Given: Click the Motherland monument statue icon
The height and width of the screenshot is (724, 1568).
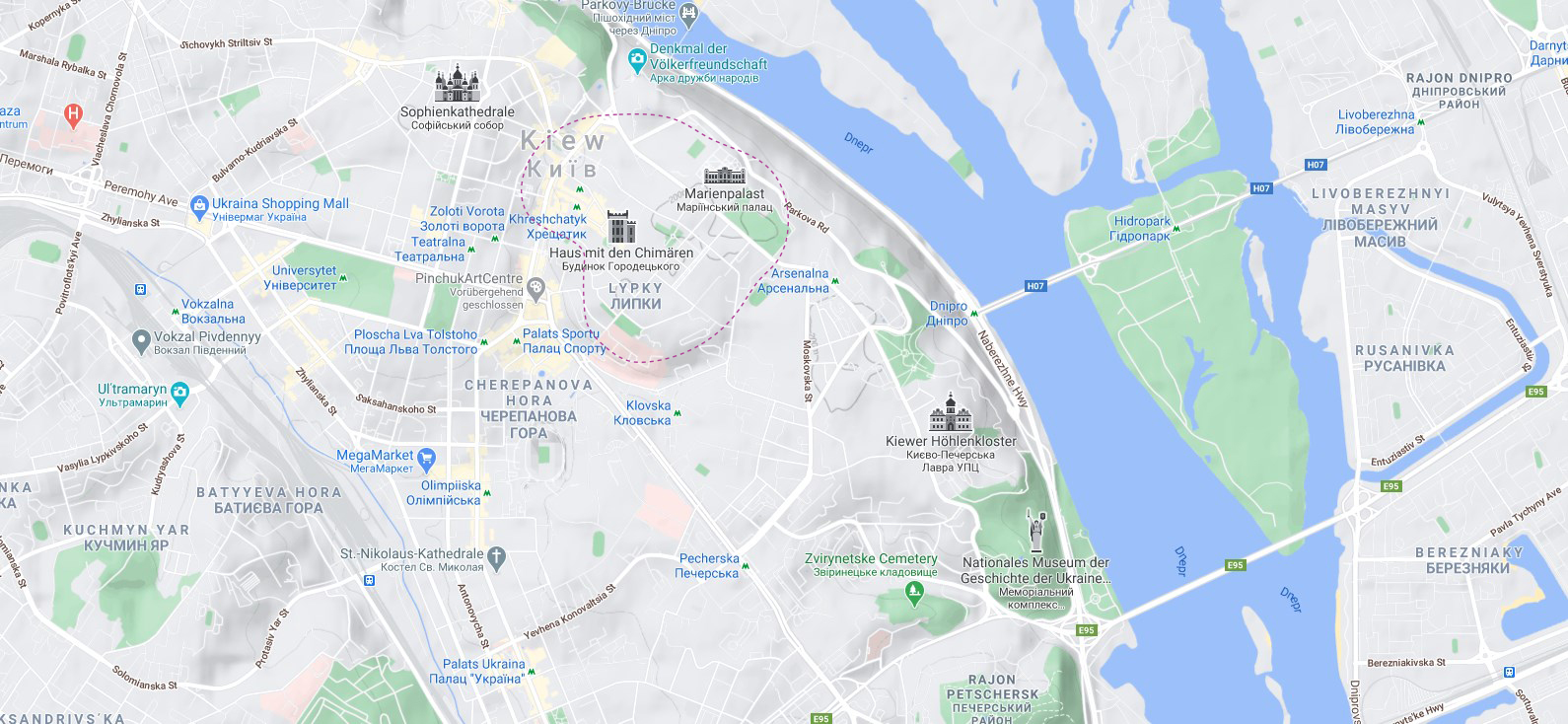Looking at the screenshot, I should [x=1036, y=531].
